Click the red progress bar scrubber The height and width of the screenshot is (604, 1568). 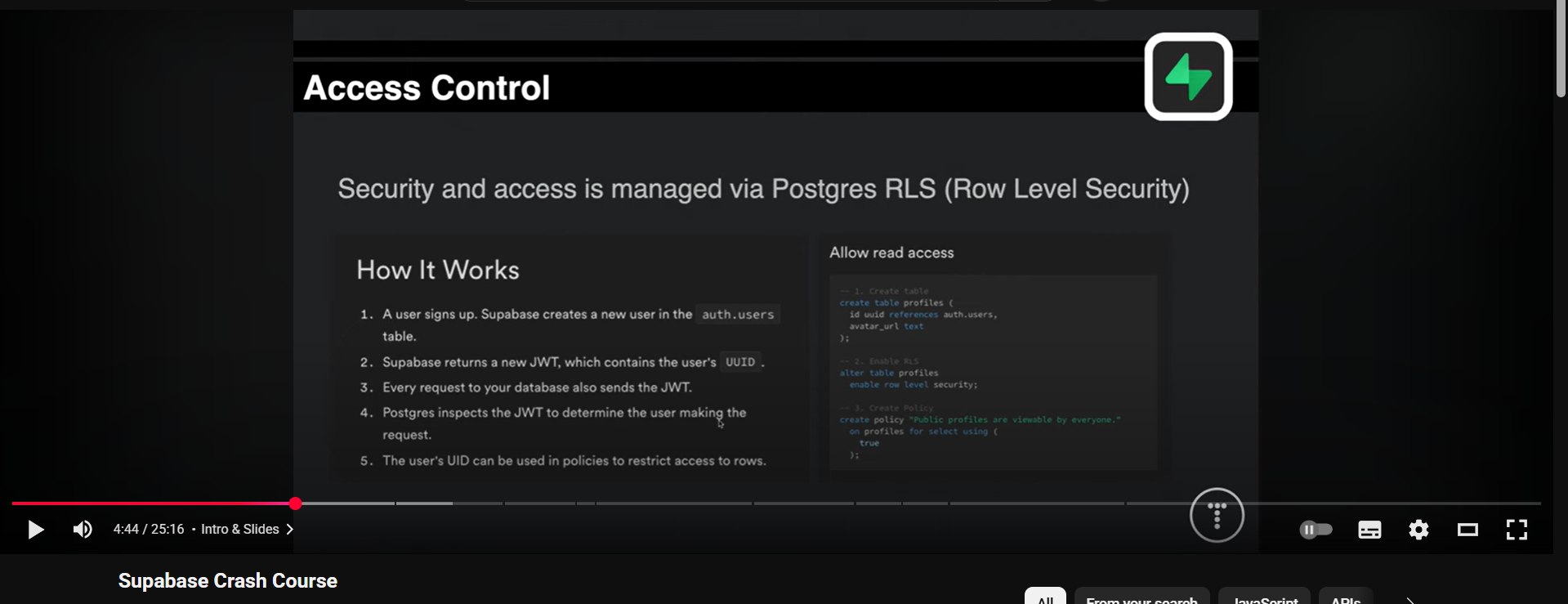[296, 503]
